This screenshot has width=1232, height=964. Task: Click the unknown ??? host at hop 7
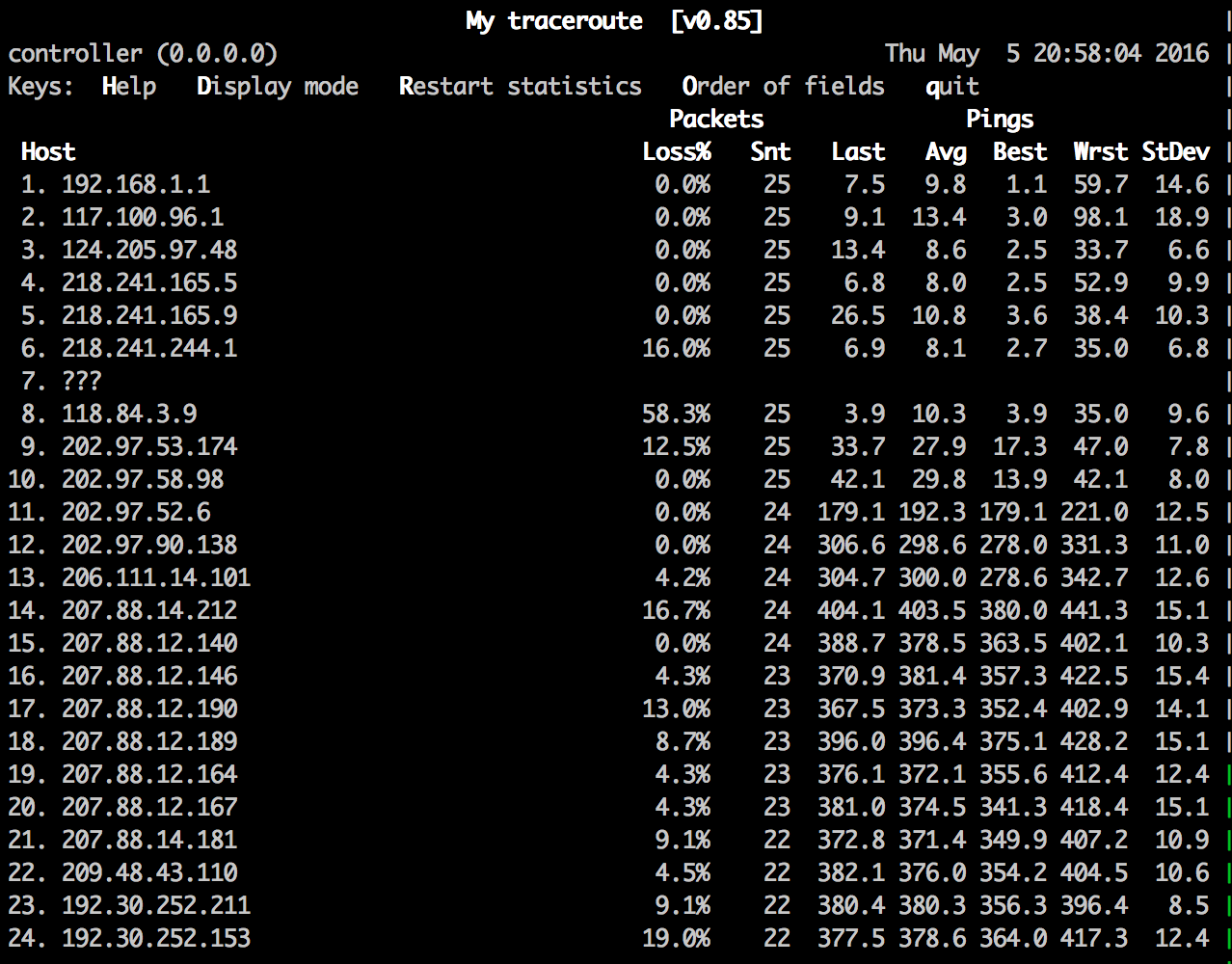(81, 381)
